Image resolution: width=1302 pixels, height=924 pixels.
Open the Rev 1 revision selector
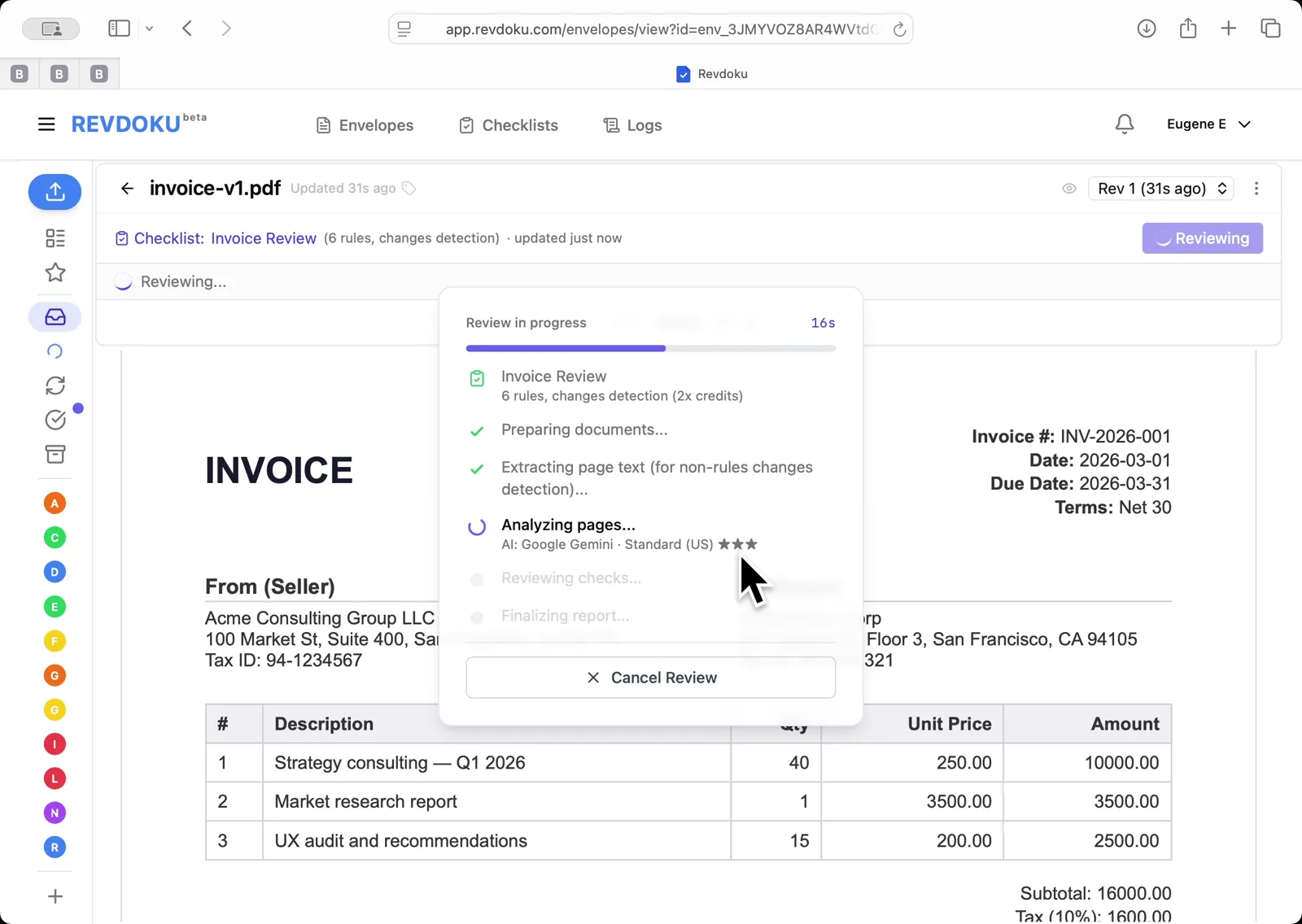[1160, 188]
